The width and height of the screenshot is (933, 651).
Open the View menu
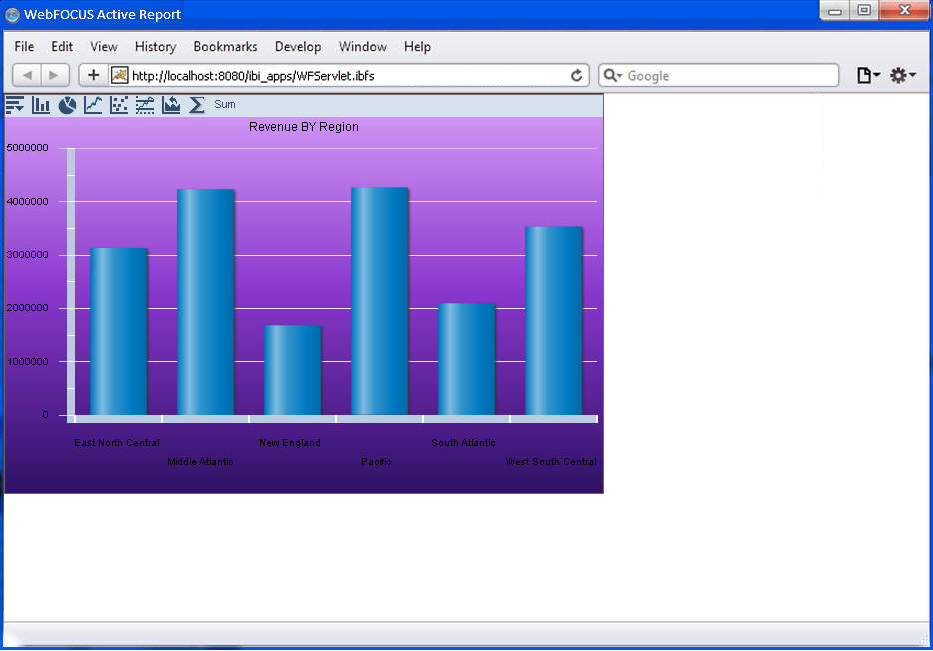click(x=104, y=46)
